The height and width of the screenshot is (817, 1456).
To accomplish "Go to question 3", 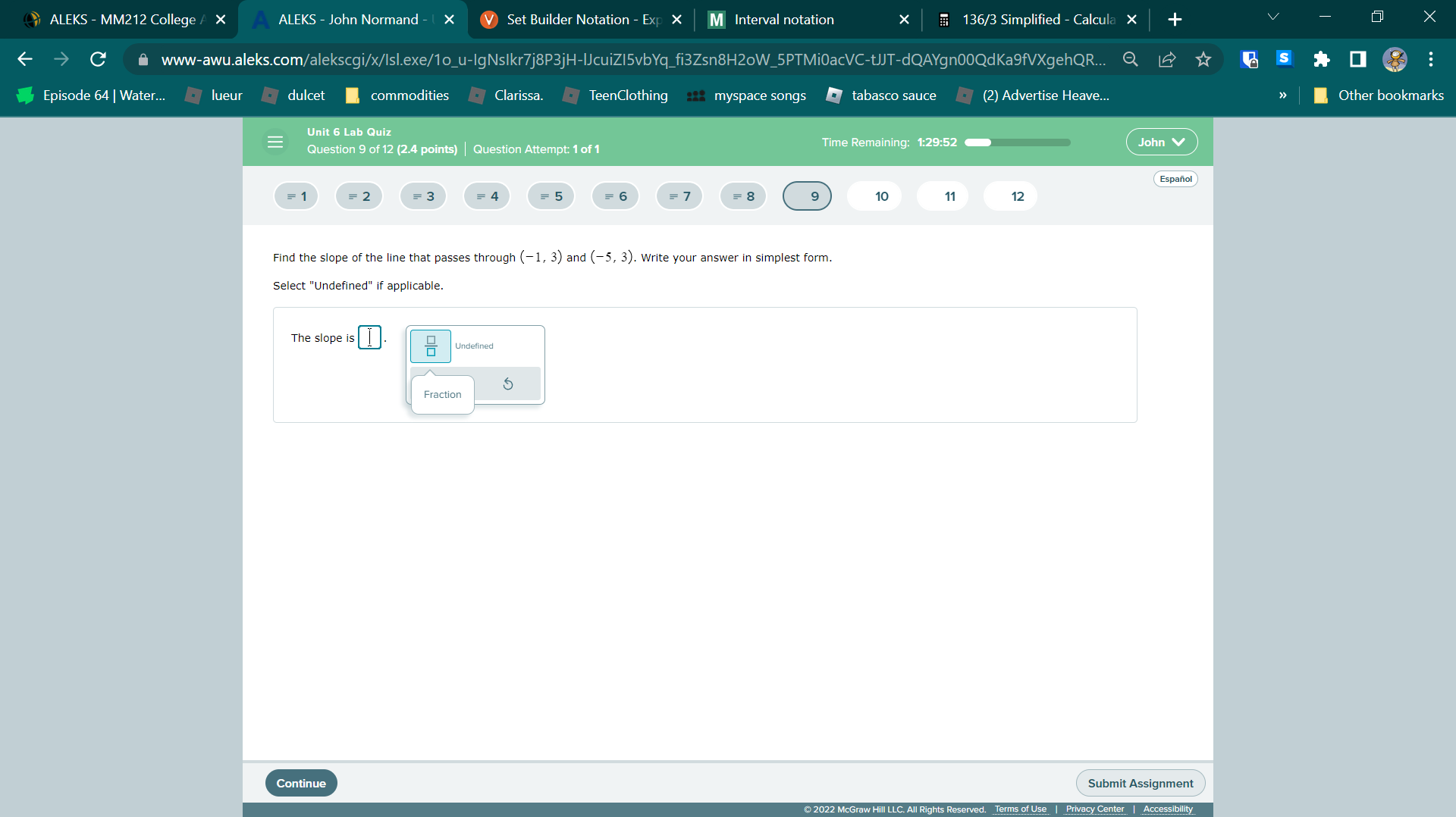I will (423, 196).
